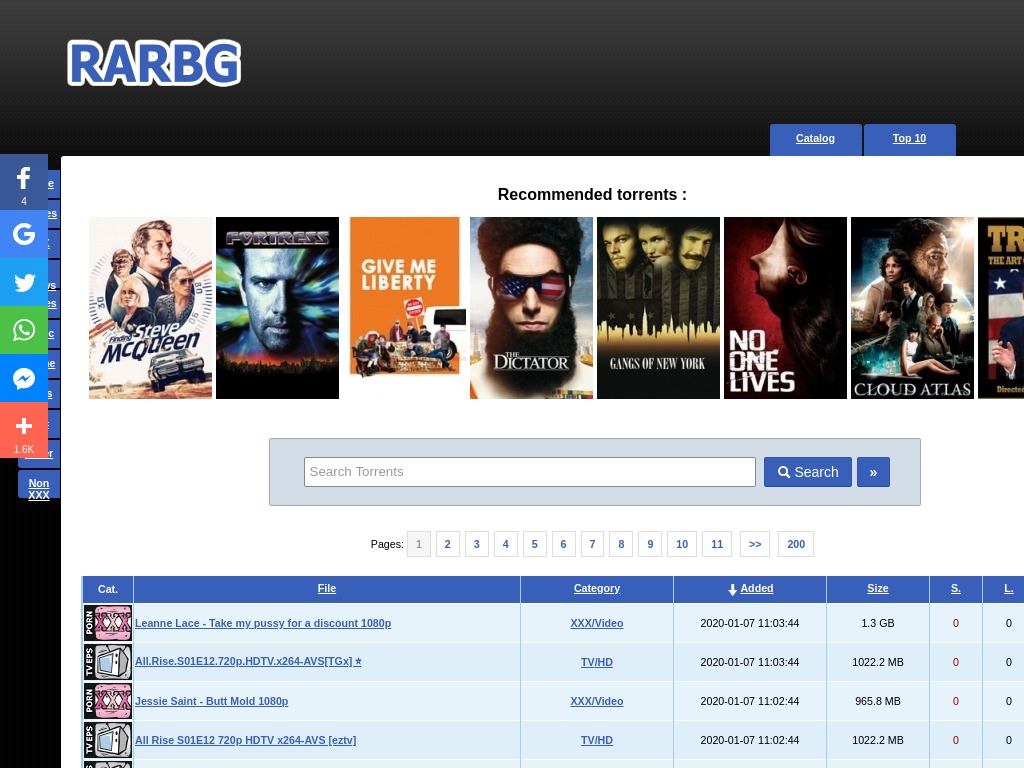This screenshot has height=768, width=1024.
Task: Open Finding Steve McQueen poster
Action: 150,308
